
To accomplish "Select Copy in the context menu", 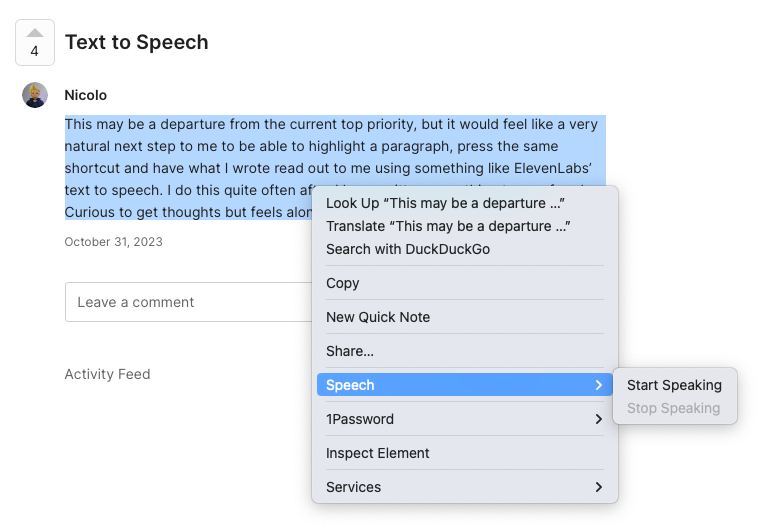I will click(343, 283).
